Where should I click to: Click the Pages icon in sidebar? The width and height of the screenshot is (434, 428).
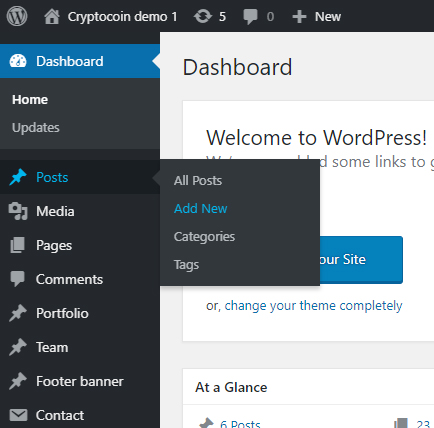[17, 245]
